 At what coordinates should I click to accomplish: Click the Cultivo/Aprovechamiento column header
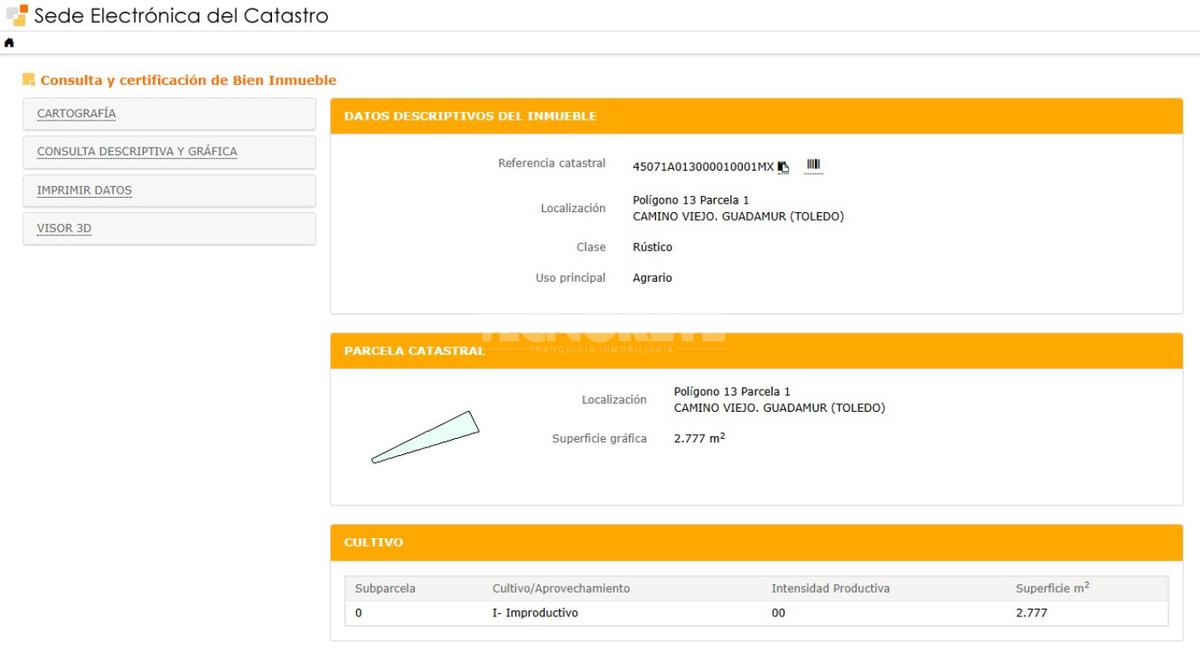[x=561, y=588]
